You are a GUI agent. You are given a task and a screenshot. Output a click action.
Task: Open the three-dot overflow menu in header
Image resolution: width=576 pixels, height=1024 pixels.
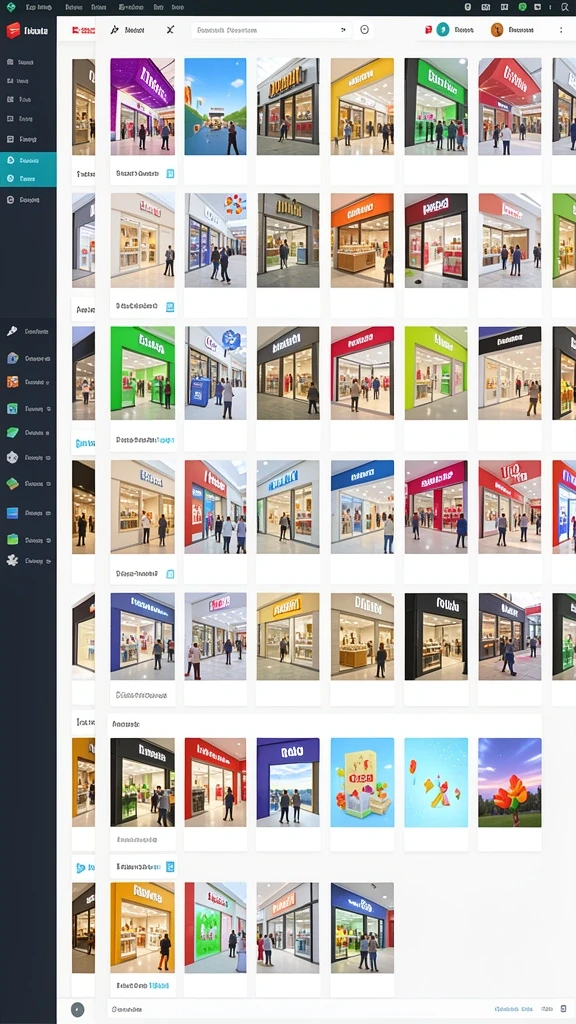click(560, 30)
